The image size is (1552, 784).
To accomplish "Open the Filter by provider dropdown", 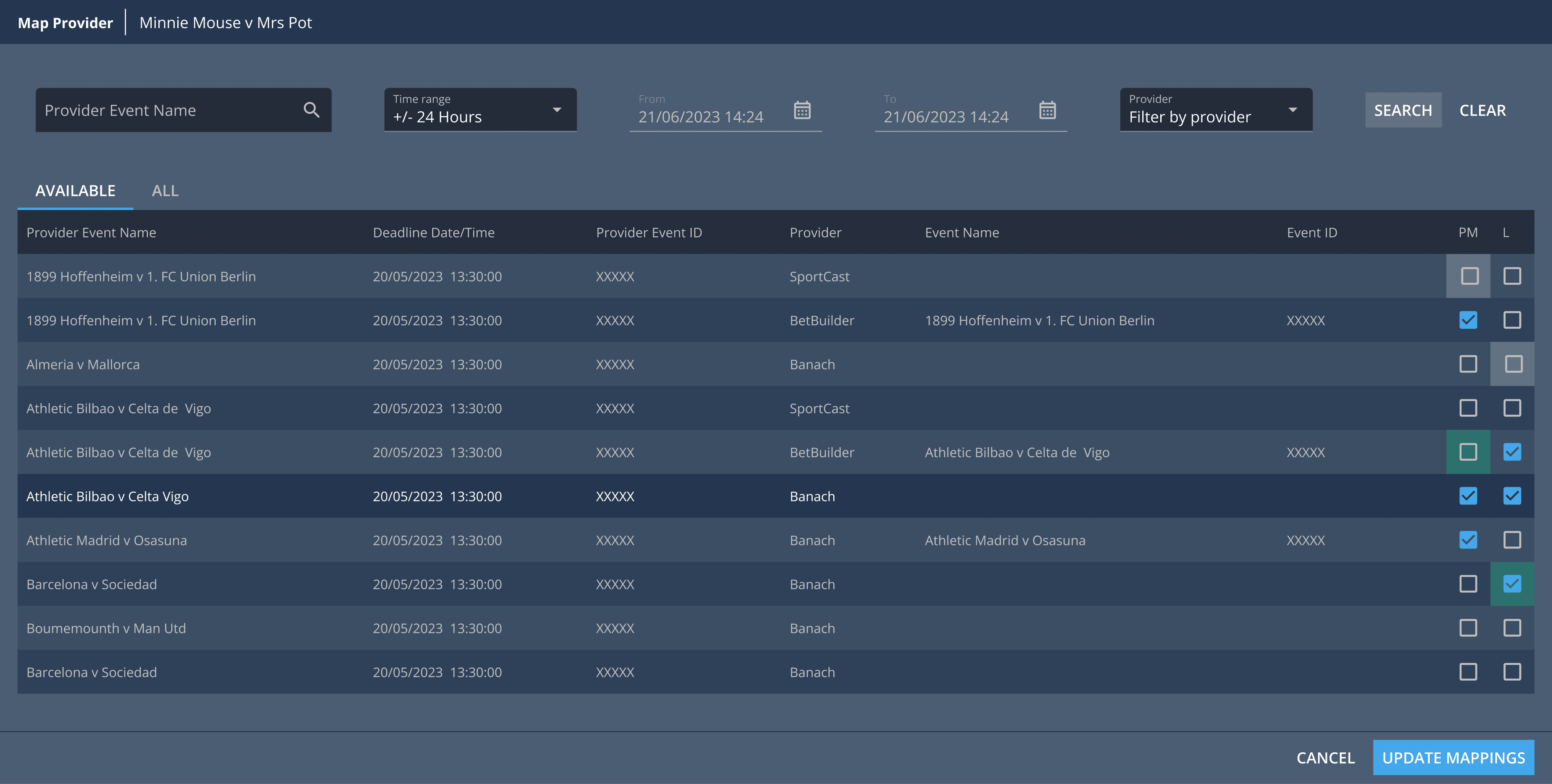I will [1215, 110].
